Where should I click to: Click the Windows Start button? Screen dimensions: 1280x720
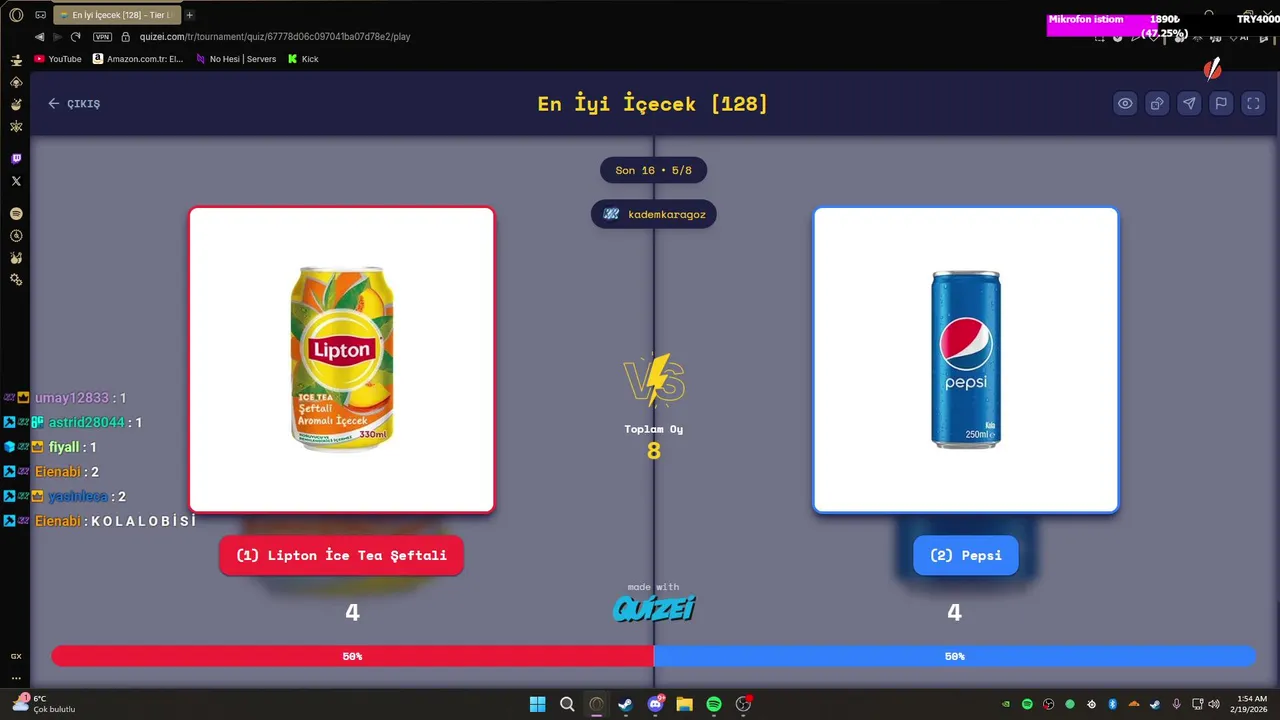[537, 704]
